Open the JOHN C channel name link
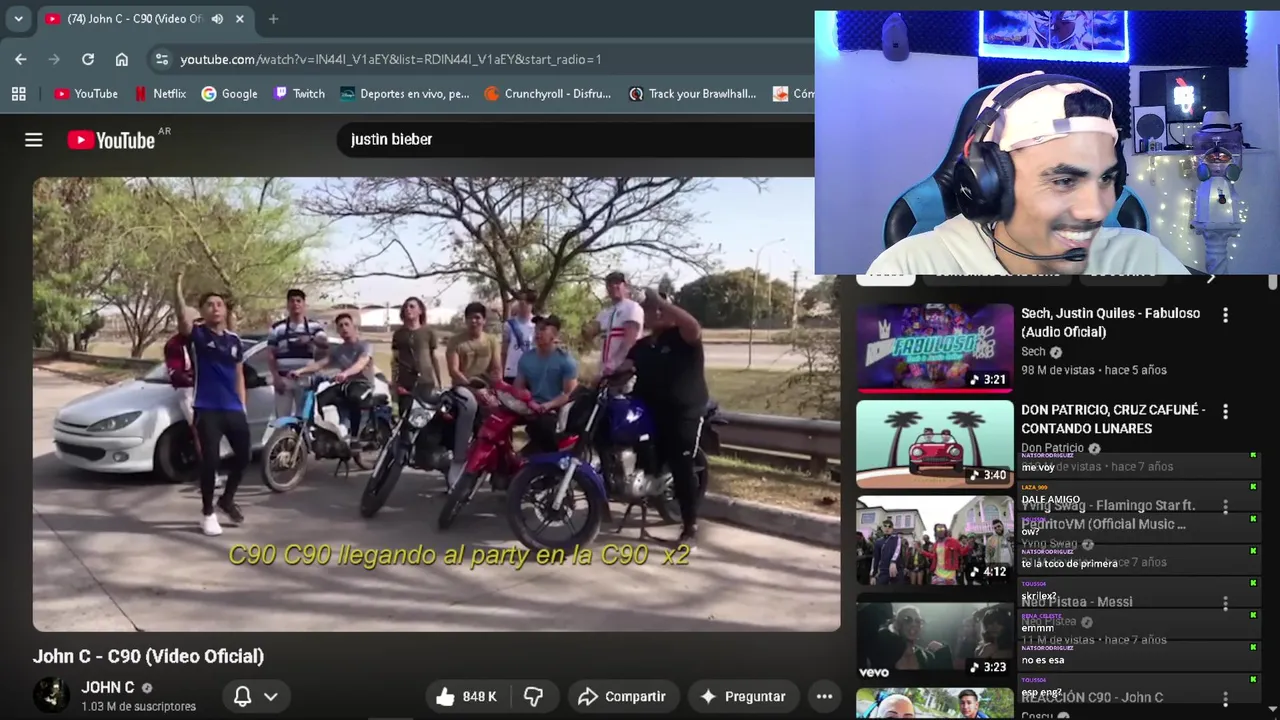The width and height of the screenshot is (1280, 720). click(108, 687)
